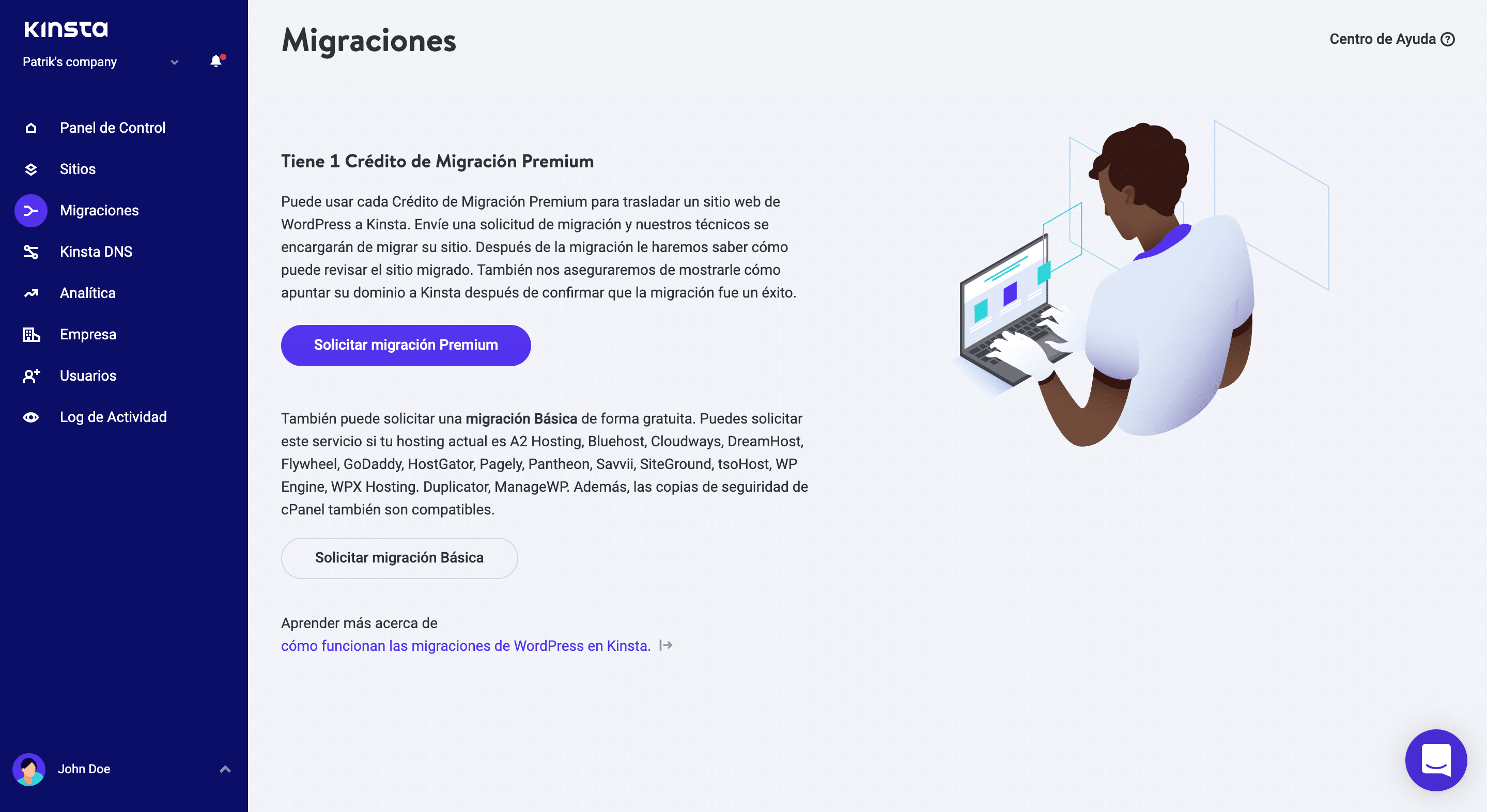
Task: Click the Migraciones icon
Action: (29, 210)
